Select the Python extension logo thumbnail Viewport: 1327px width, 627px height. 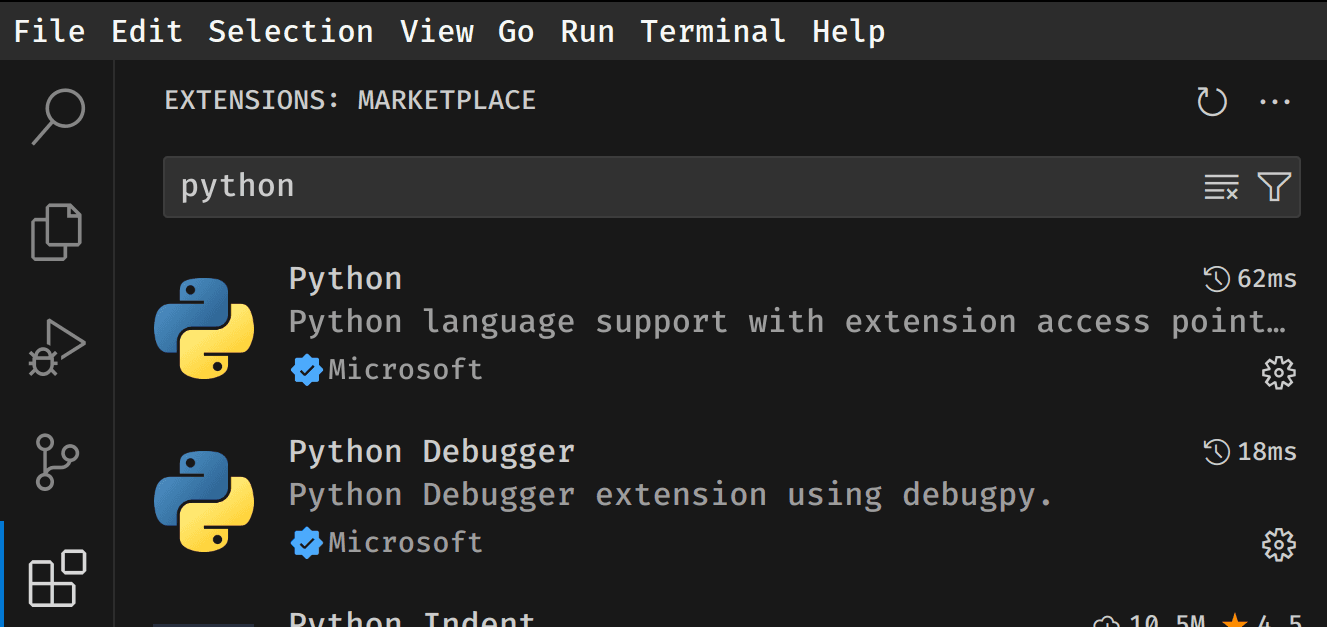click(204, 328)
